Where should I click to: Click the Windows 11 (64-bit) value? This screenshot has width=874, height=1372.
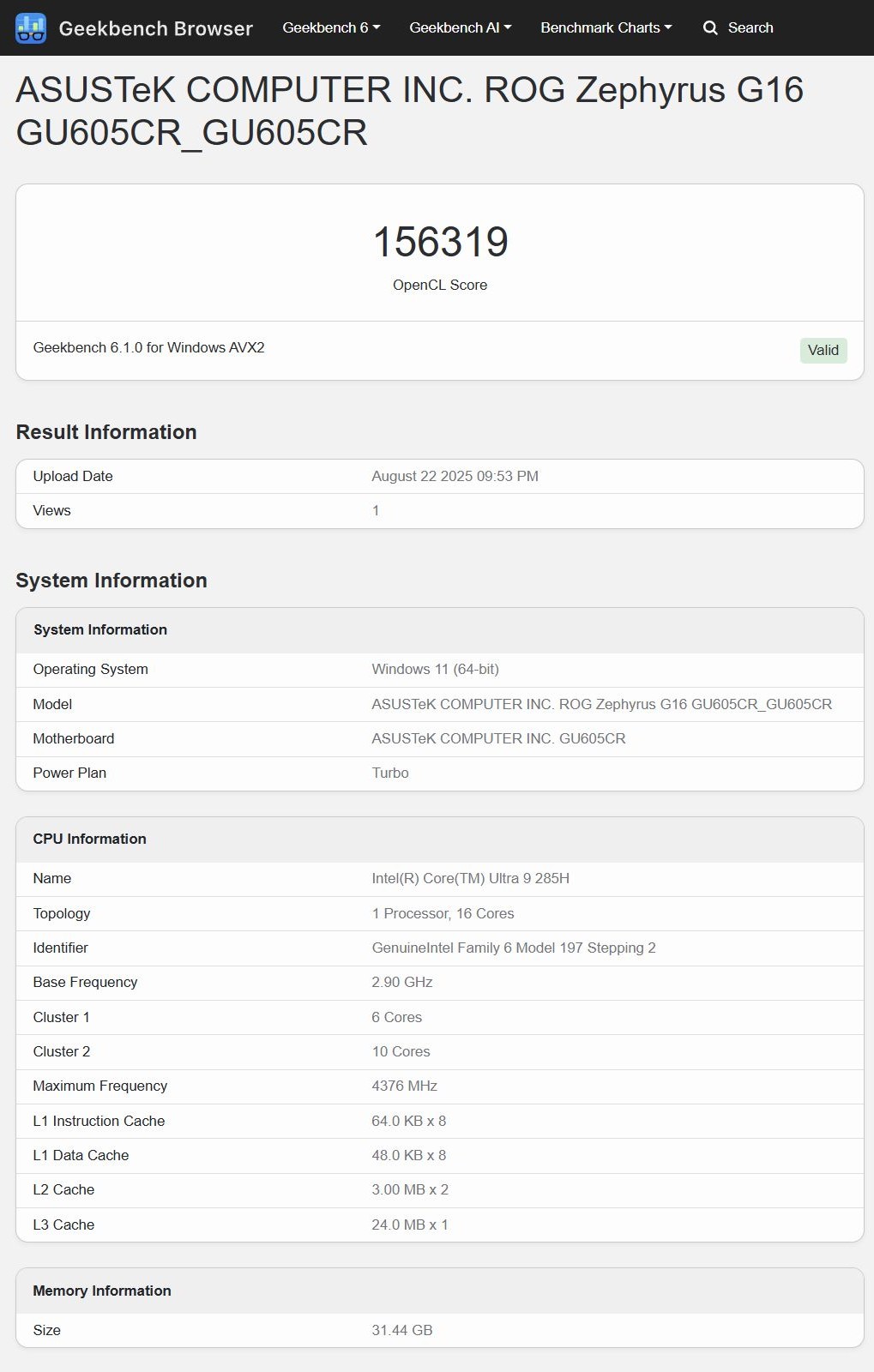pos(435,669)
